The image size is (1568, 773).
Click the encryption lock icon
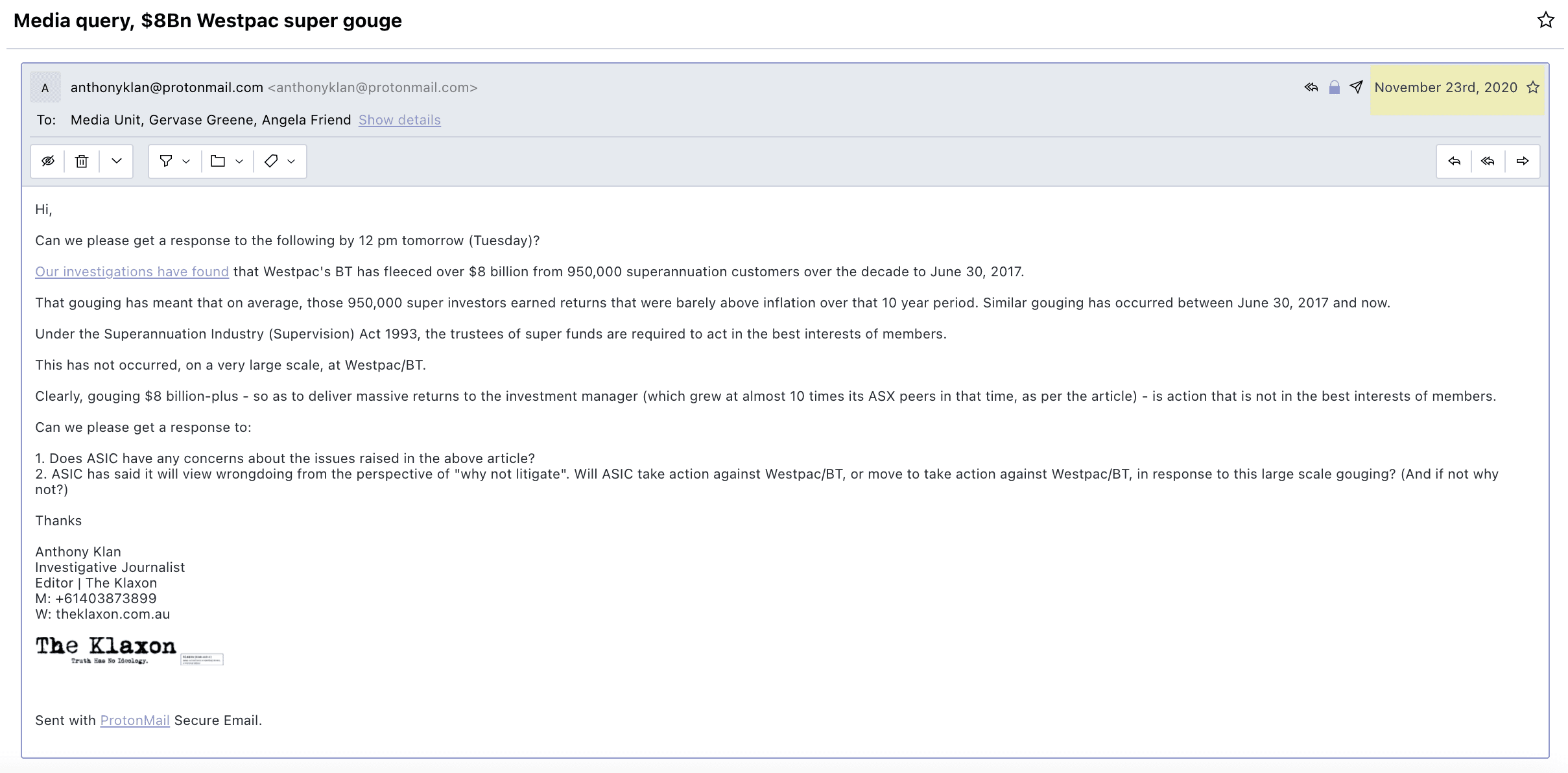(x=1334, y=88)
